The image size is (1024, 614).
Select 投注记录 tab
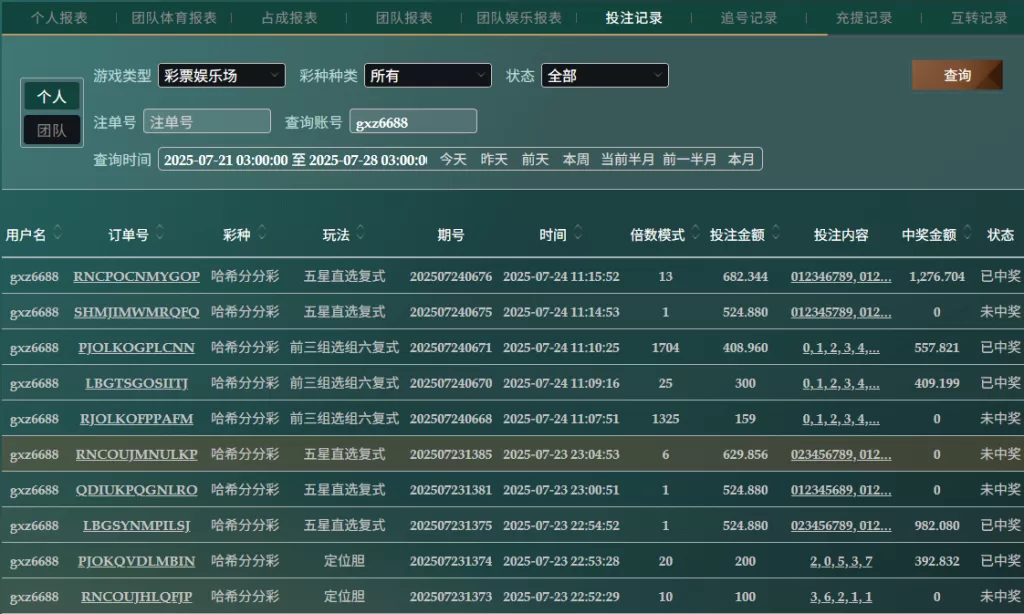[634, 18]
